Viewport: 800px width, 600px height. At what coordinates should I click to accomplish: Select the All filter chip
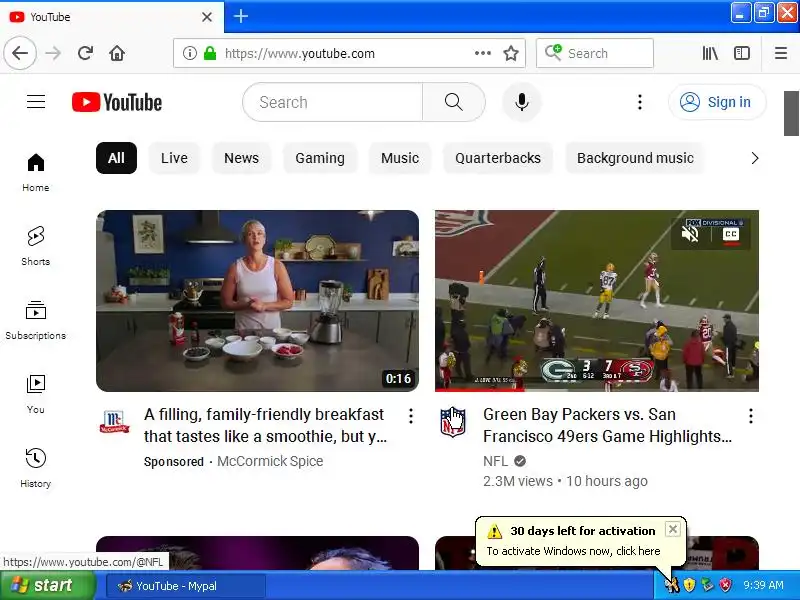point(116,158)
